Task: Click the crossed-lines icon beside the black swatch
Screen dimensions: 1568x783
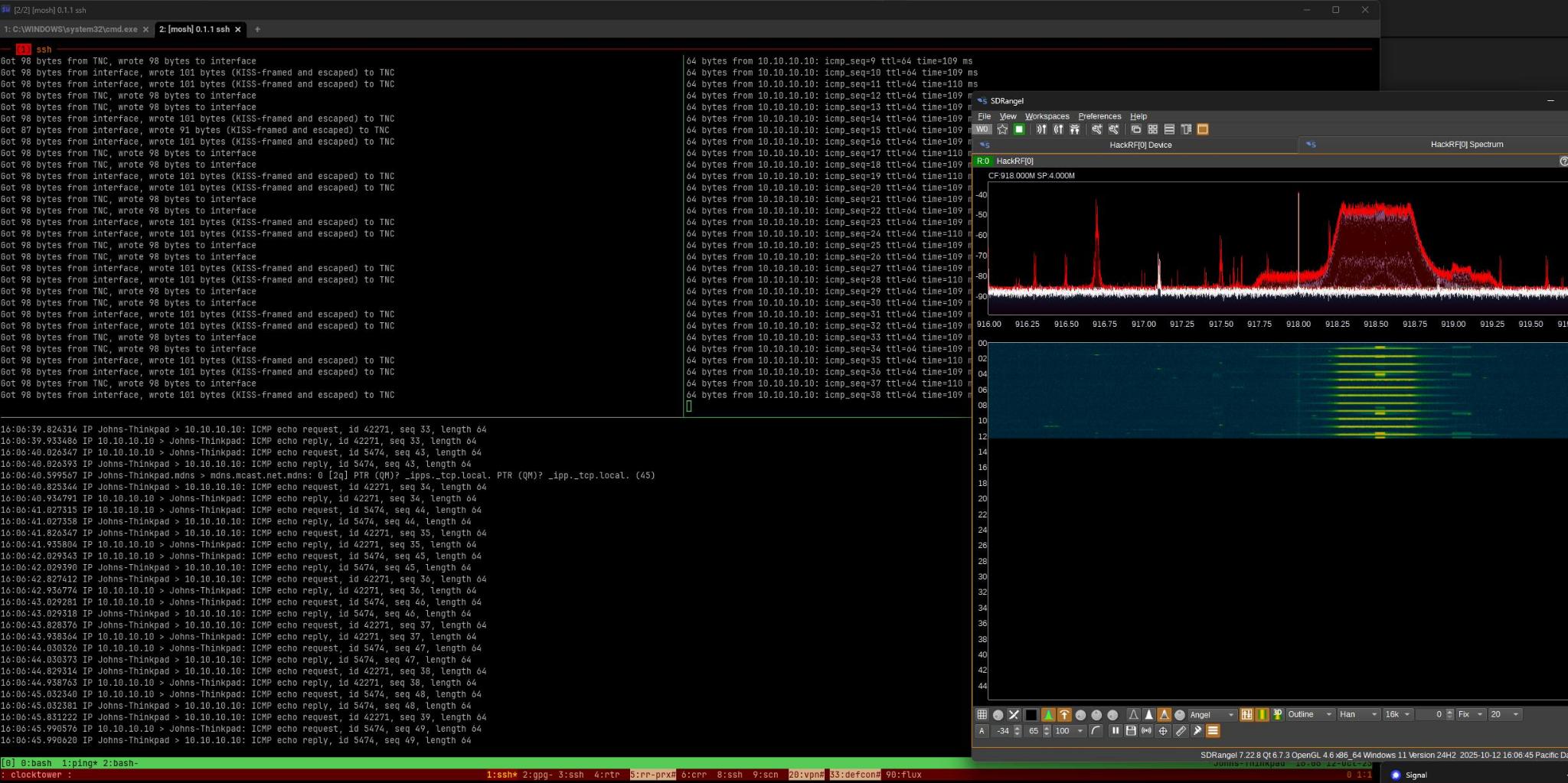Action: click(x=1014, y=714)
